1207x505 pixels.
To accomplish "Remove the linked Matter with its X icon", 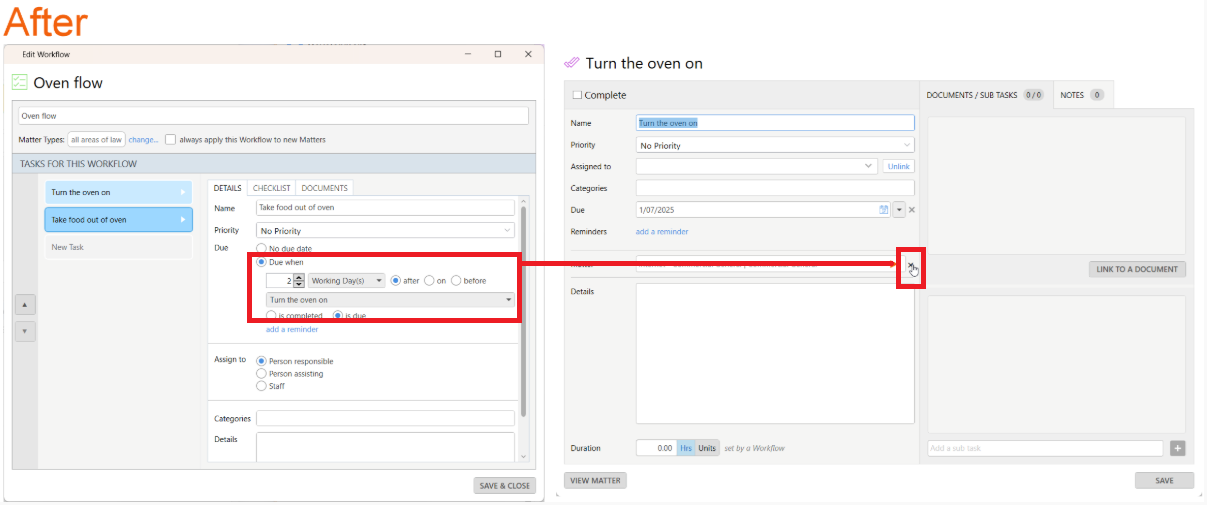I will (x=910, y=265).
